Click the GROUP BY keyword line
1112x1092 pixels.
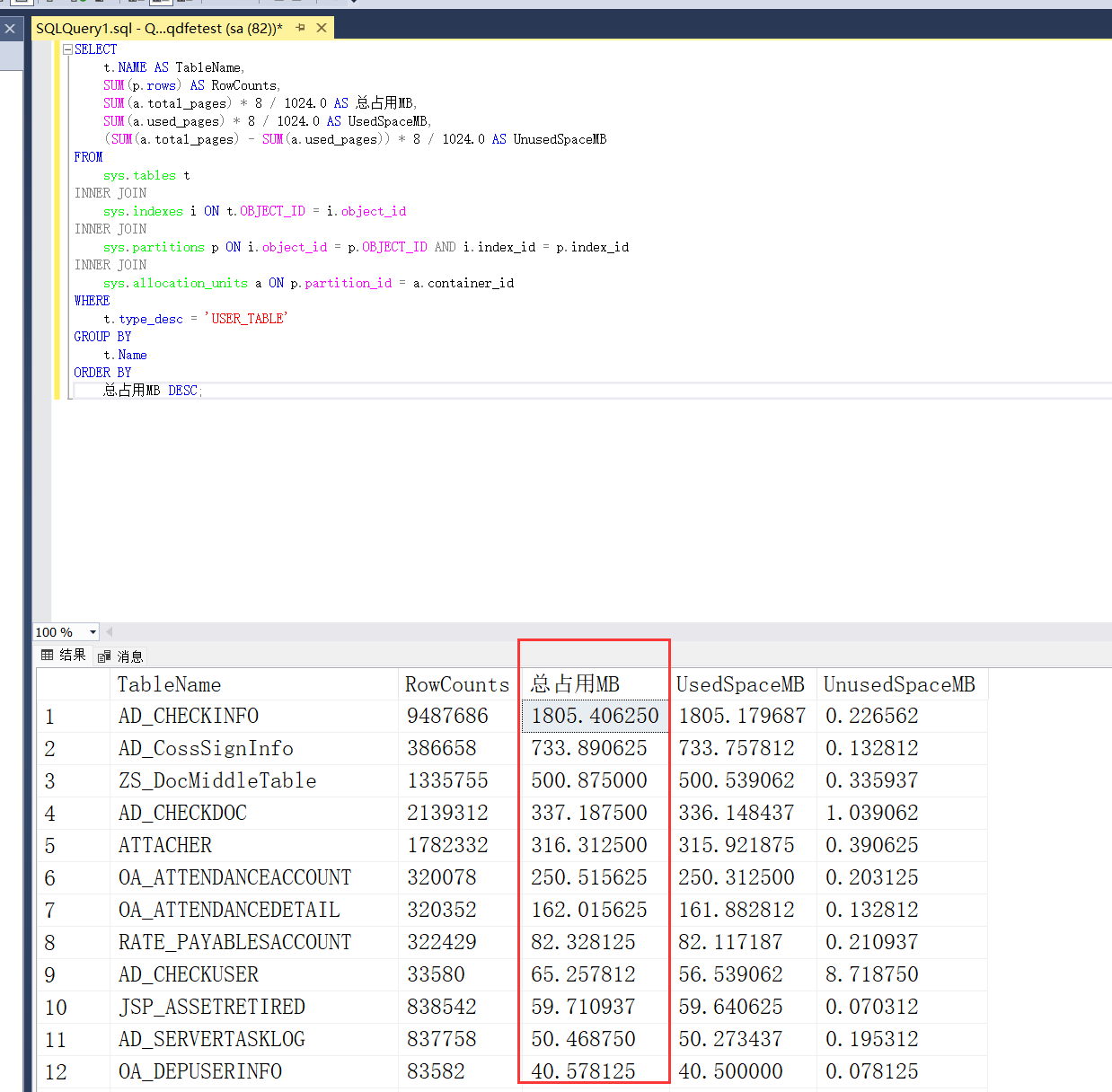tap(102, 336)
